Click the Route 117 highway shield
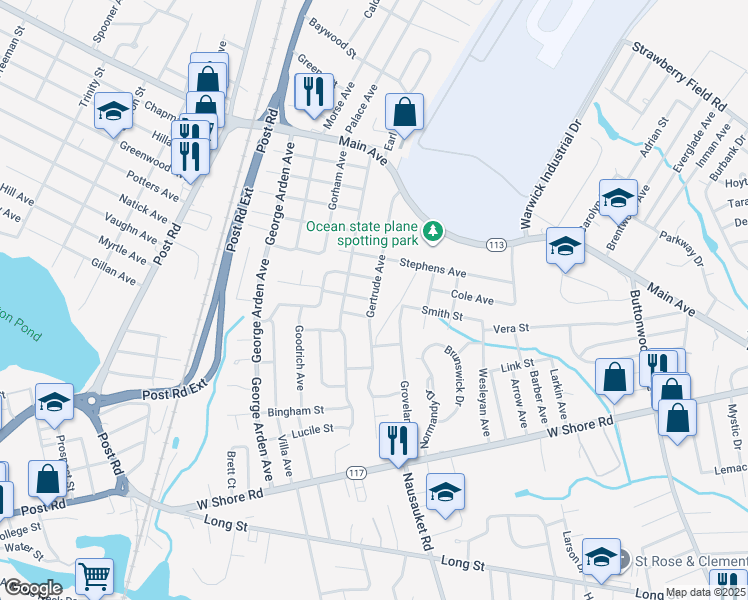Image resolution: width=748 pixels, height=600 pixels. (356, 473)
